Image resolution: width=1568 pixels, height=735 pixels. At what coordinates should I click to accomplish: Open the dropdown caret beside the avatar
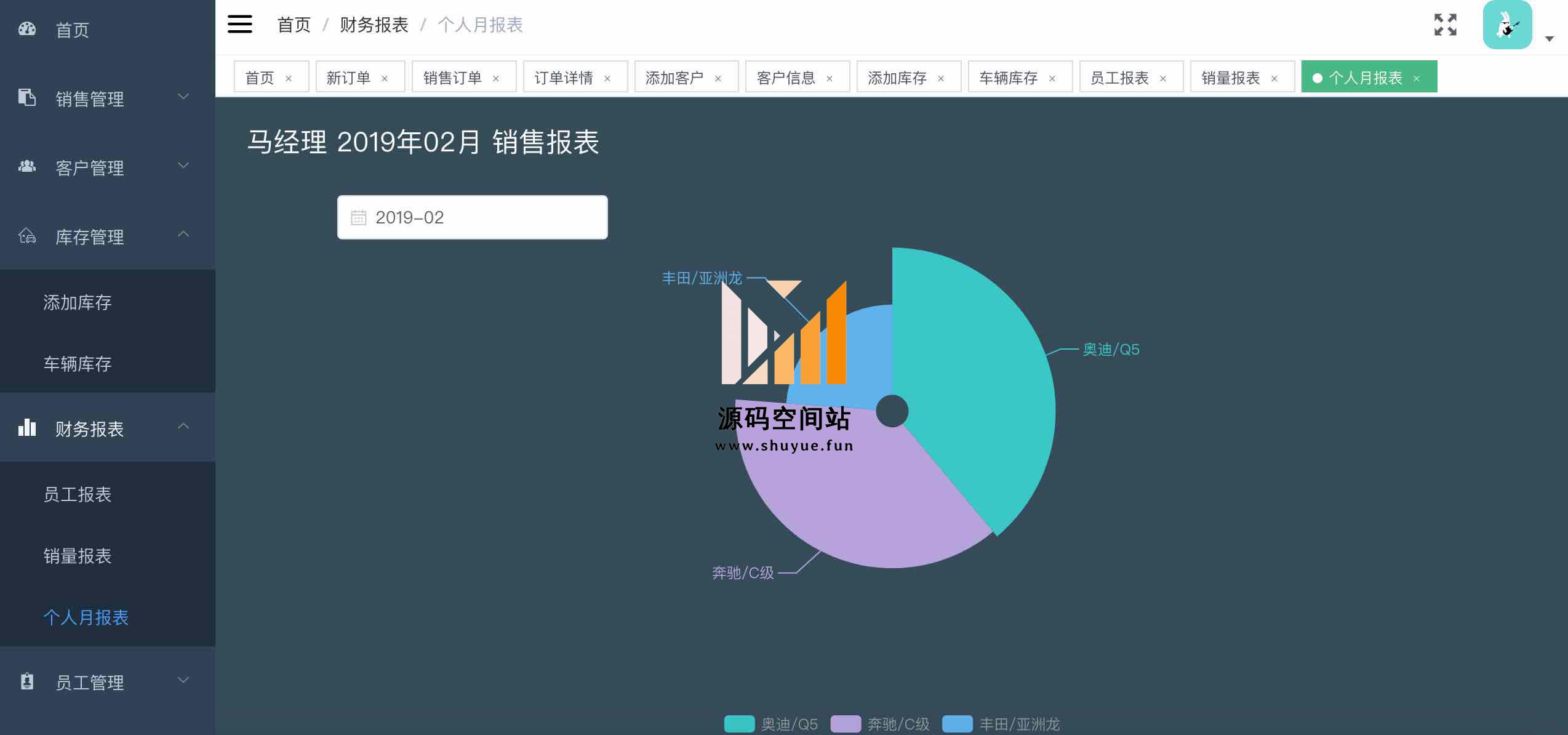[x=1550, y=39]
